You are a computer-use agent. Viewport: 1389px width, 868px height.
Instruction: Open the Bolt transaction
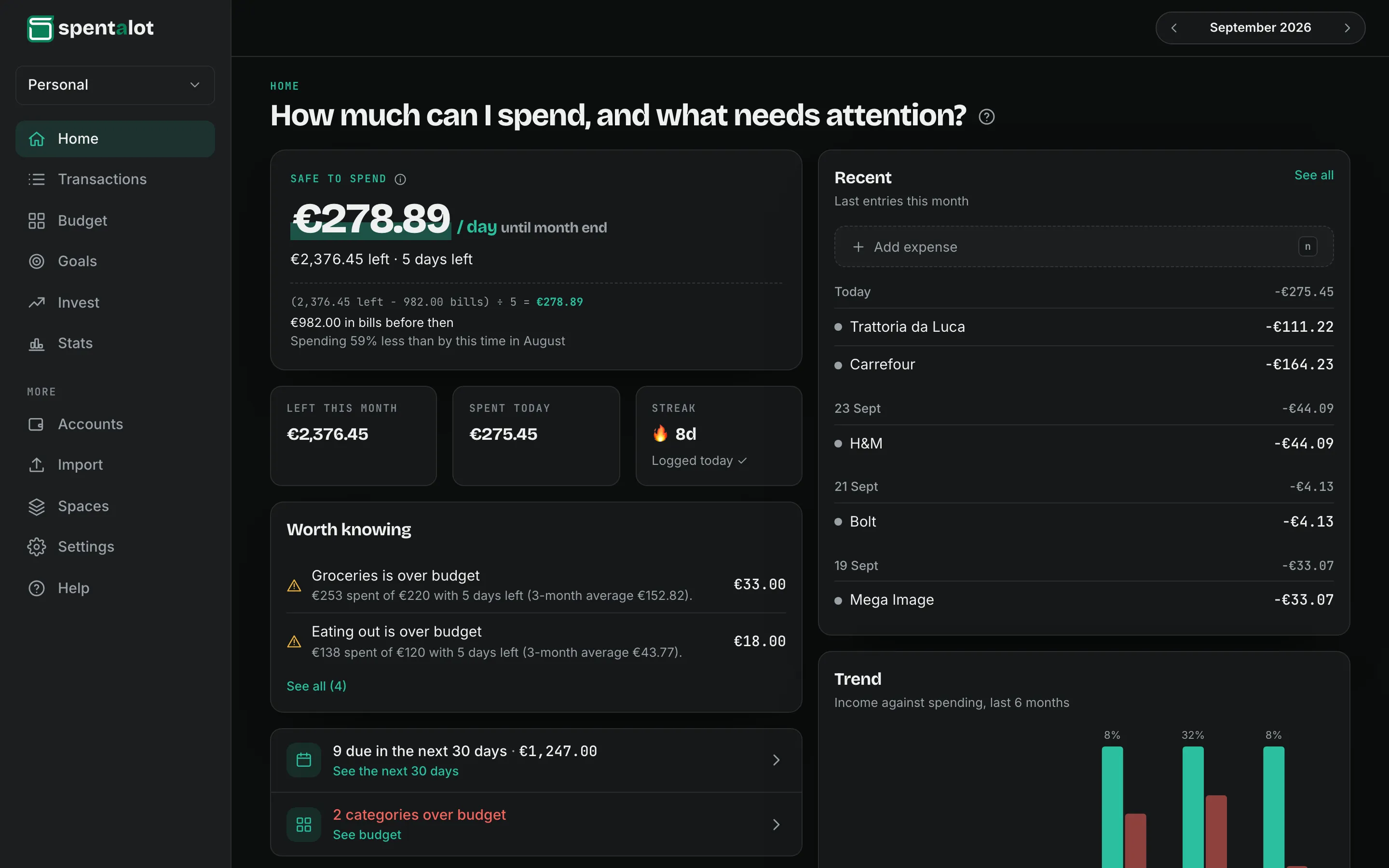point(1083,521)
